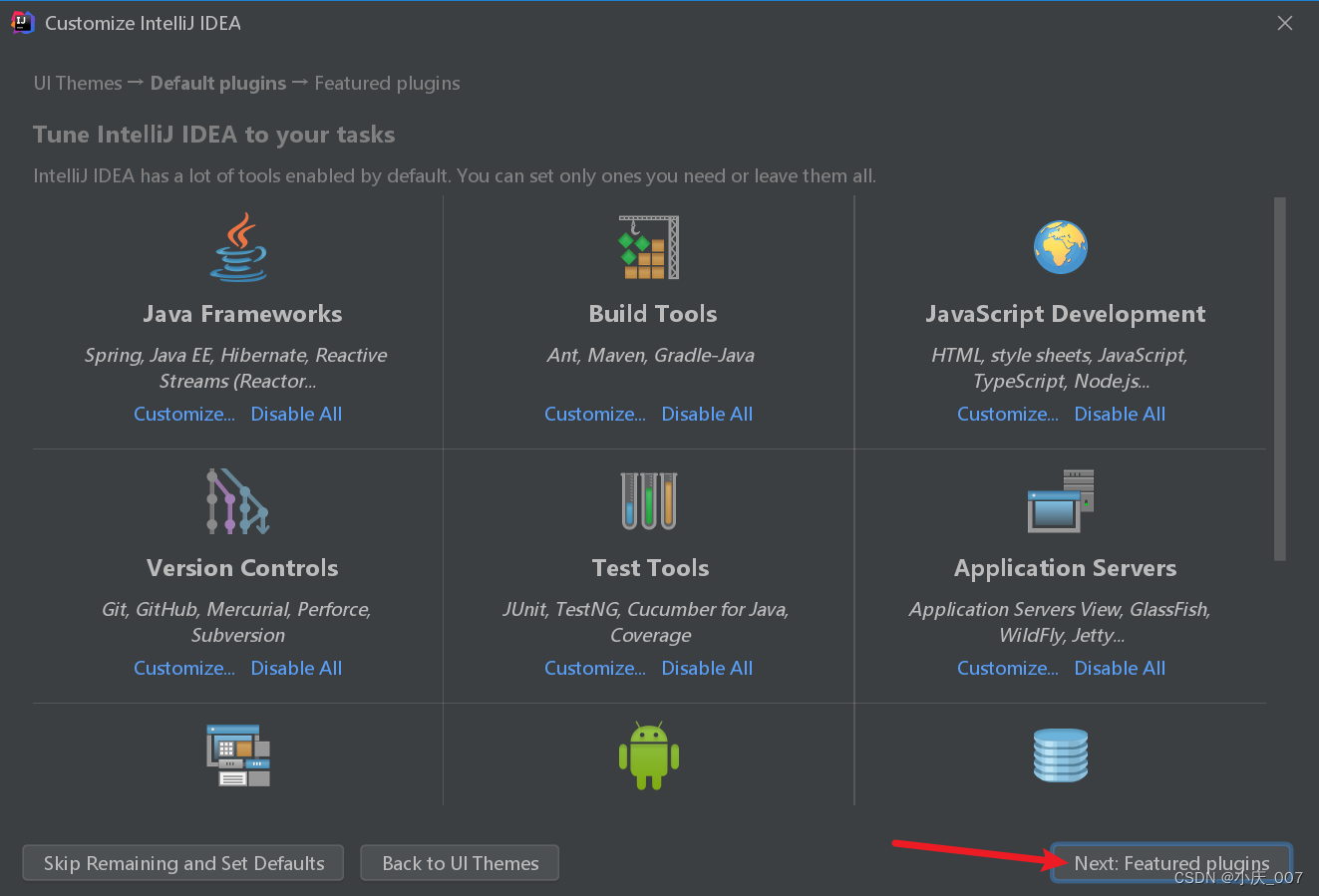Viewport: 1319px width, 896px height.
Task: Click the IntelliJ IDEA logo in title bar
Action: click(22, 22)
